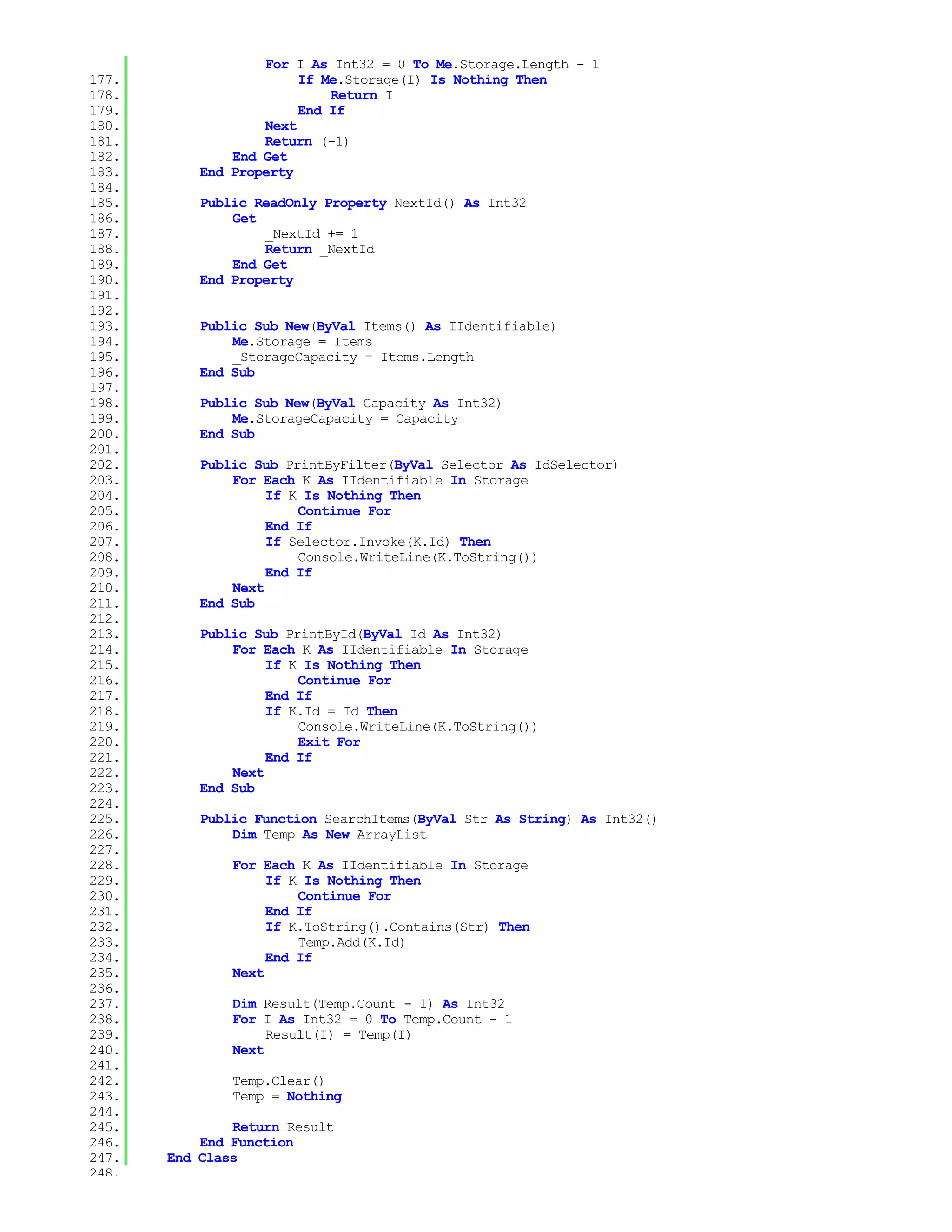This screenshot has height=1232, width=952.
Task: Click line number 193 in the gutter
Action: point(104,327)
